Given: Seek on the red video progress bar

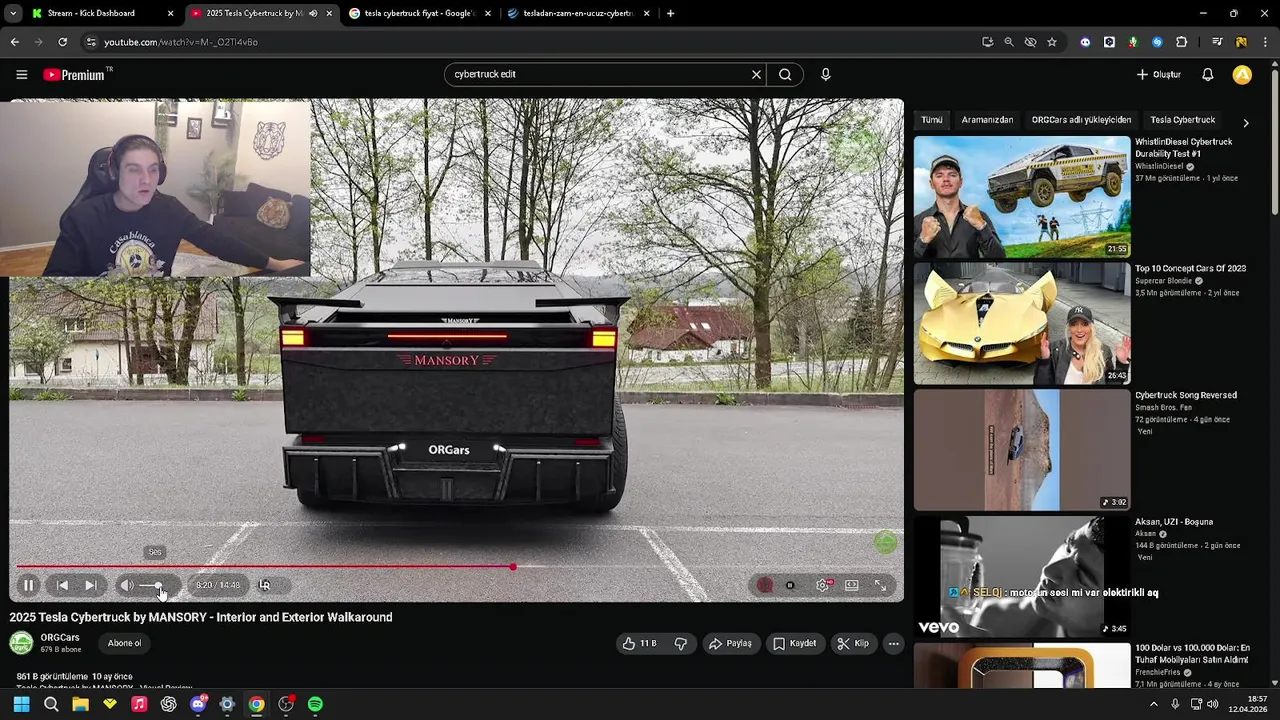Looking at the screenshot, I should [456, 567].
